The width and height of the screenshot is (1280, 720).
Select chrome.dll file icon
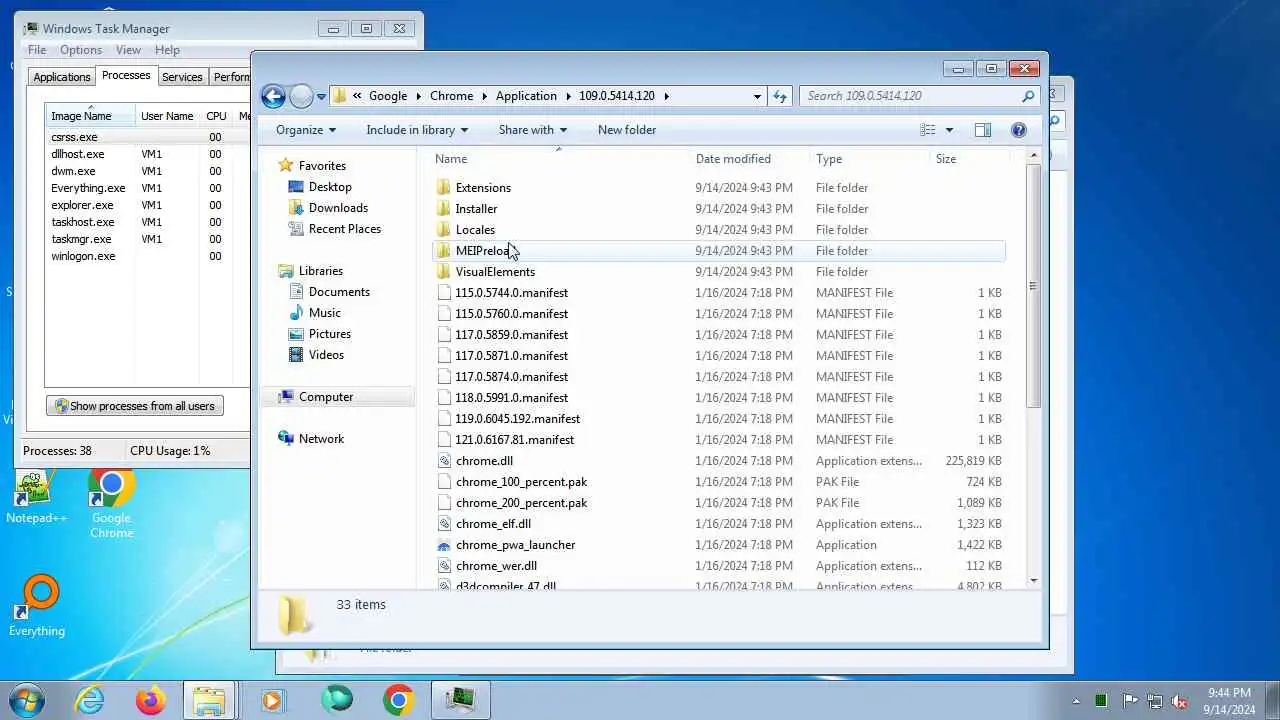(x=444, y=461)
